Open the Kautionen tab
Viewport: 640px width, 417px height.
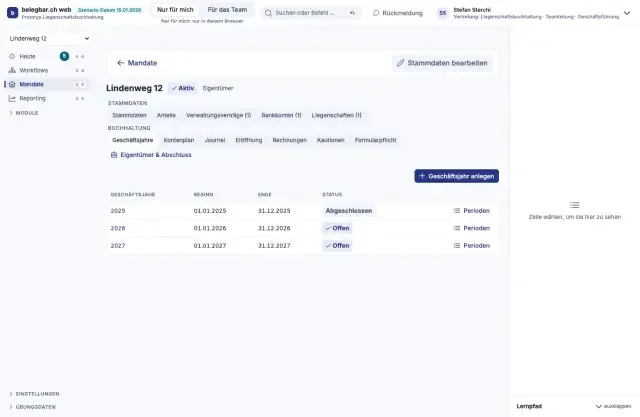click(x=330, y=140)
